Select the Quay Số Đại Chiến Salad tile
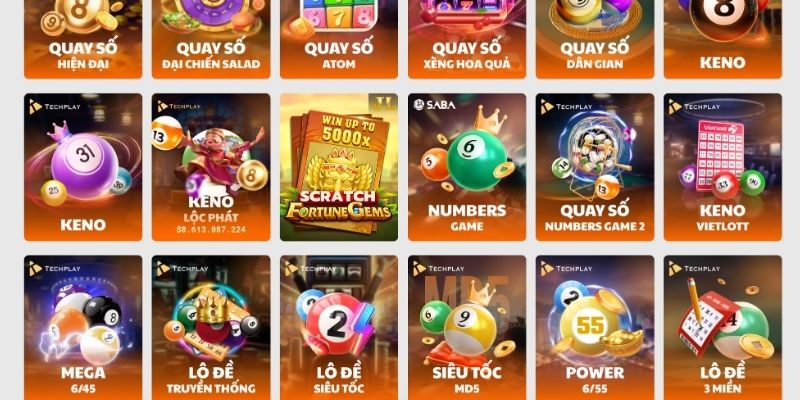Image resolution: width=800 pixels, height=400 pixels. tap(211, 39)
